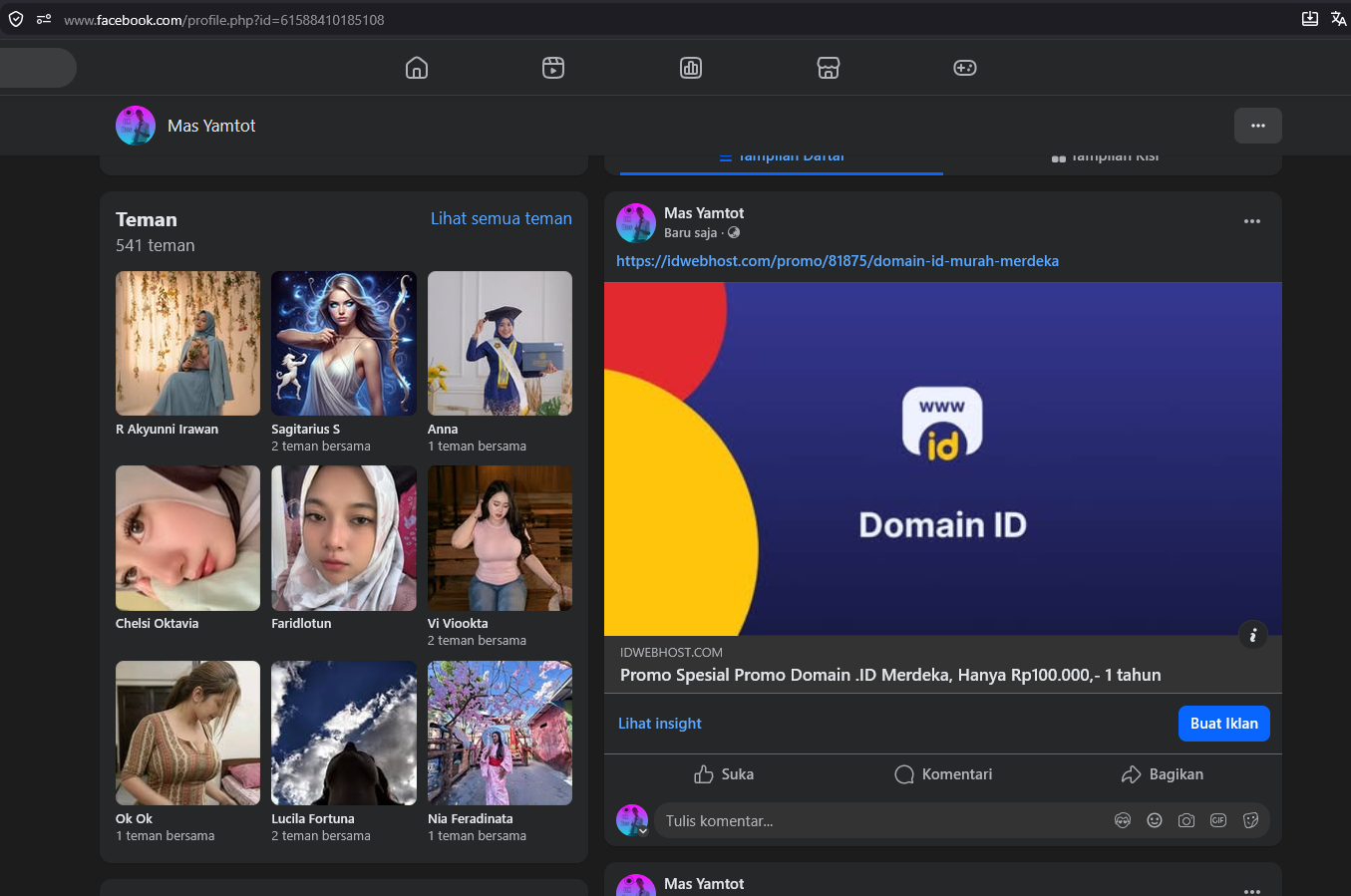Viewport: 1351px width, 896px height.
Task: Click the name Ok Ok
Action: click(x=134, y=819)
